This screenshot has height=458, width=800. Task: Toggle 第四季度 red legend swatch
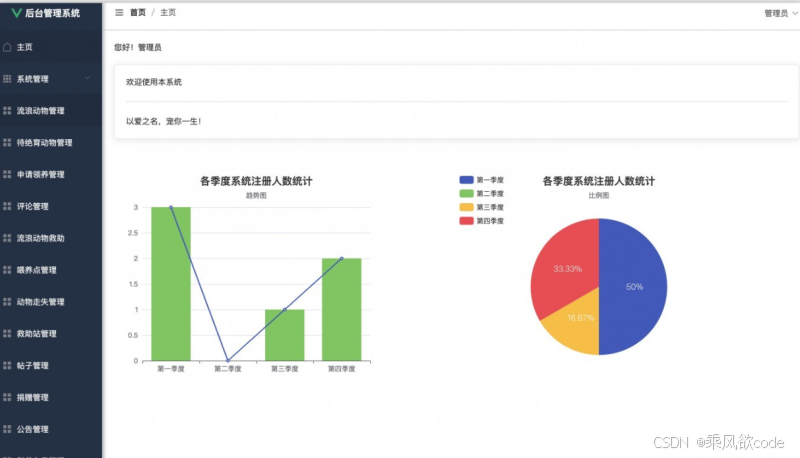coord(466,221)
